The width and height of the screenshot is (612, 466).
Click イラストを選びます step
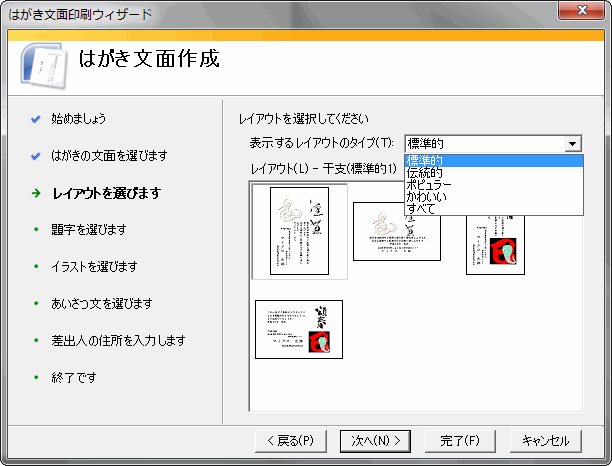[x=94, y=267]
